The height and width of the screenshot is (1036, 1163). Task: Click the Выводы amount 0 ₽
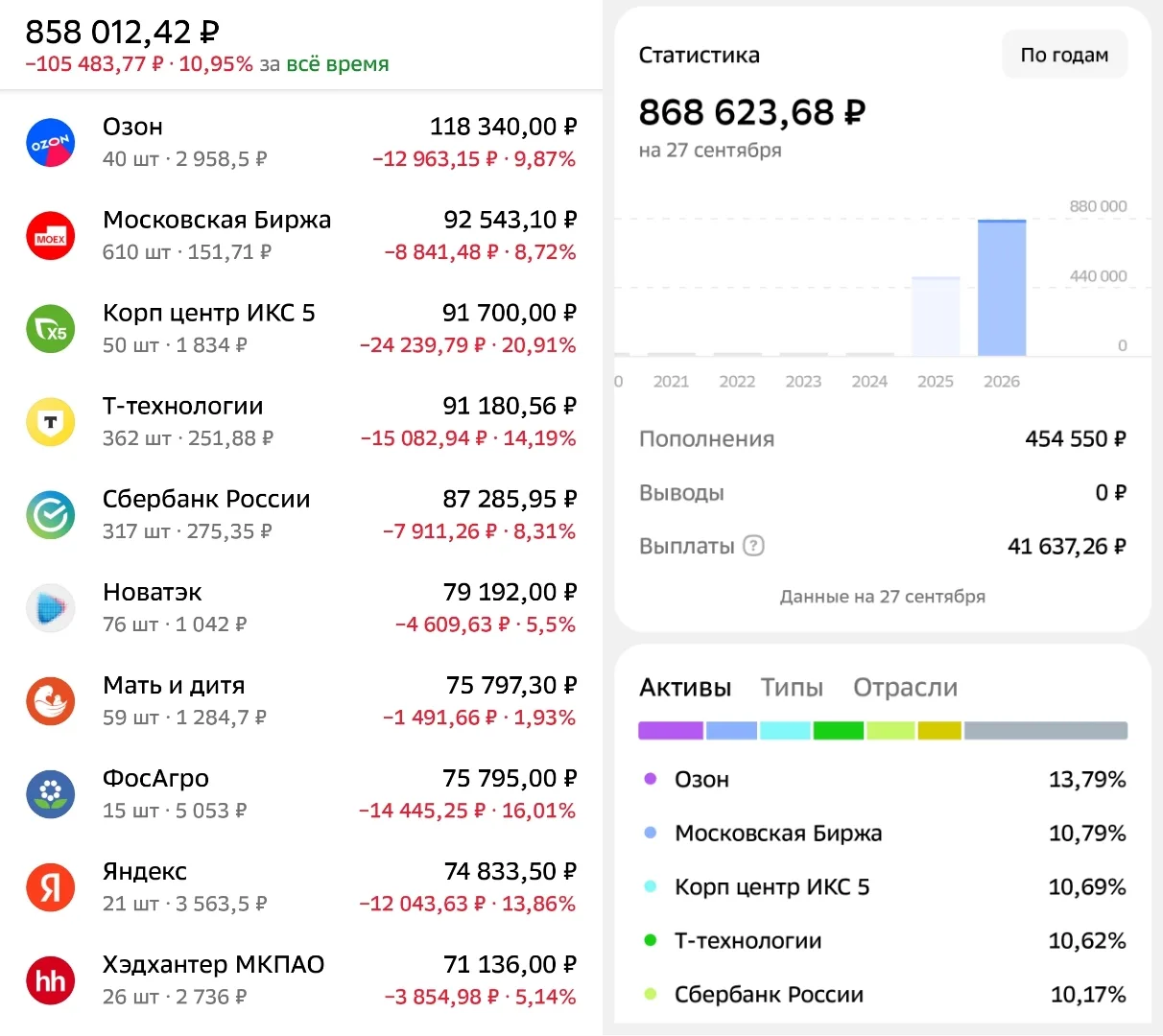pos(1111,492)
